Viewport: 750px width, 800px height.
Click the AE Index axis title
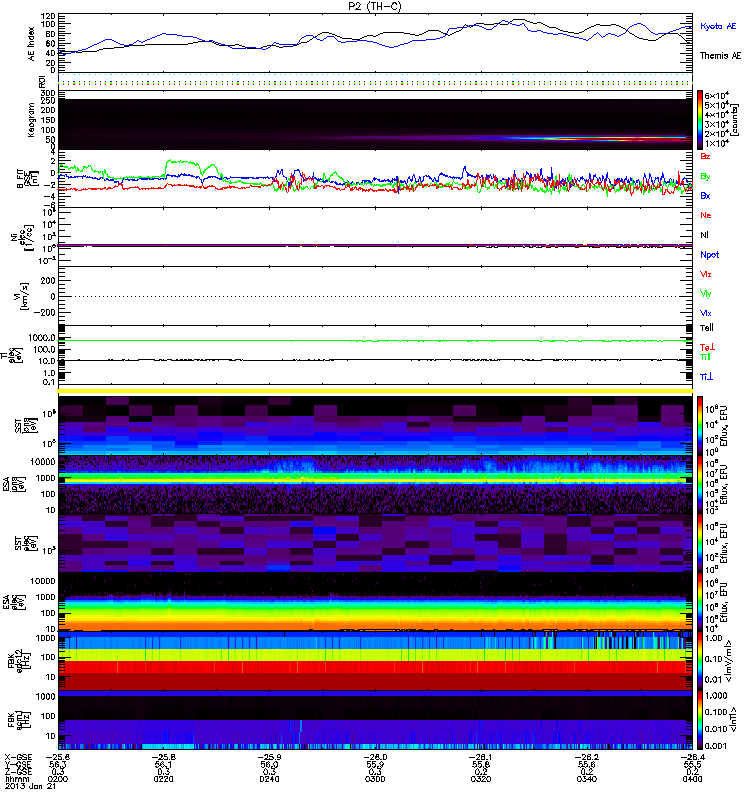32,44
